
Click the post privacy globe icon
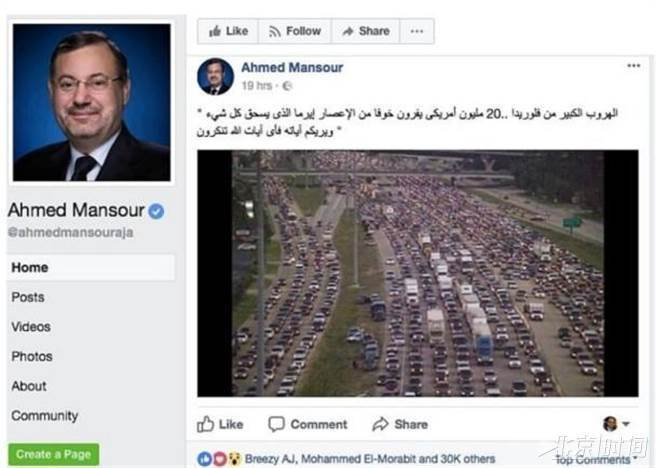[x=287, y=86]
